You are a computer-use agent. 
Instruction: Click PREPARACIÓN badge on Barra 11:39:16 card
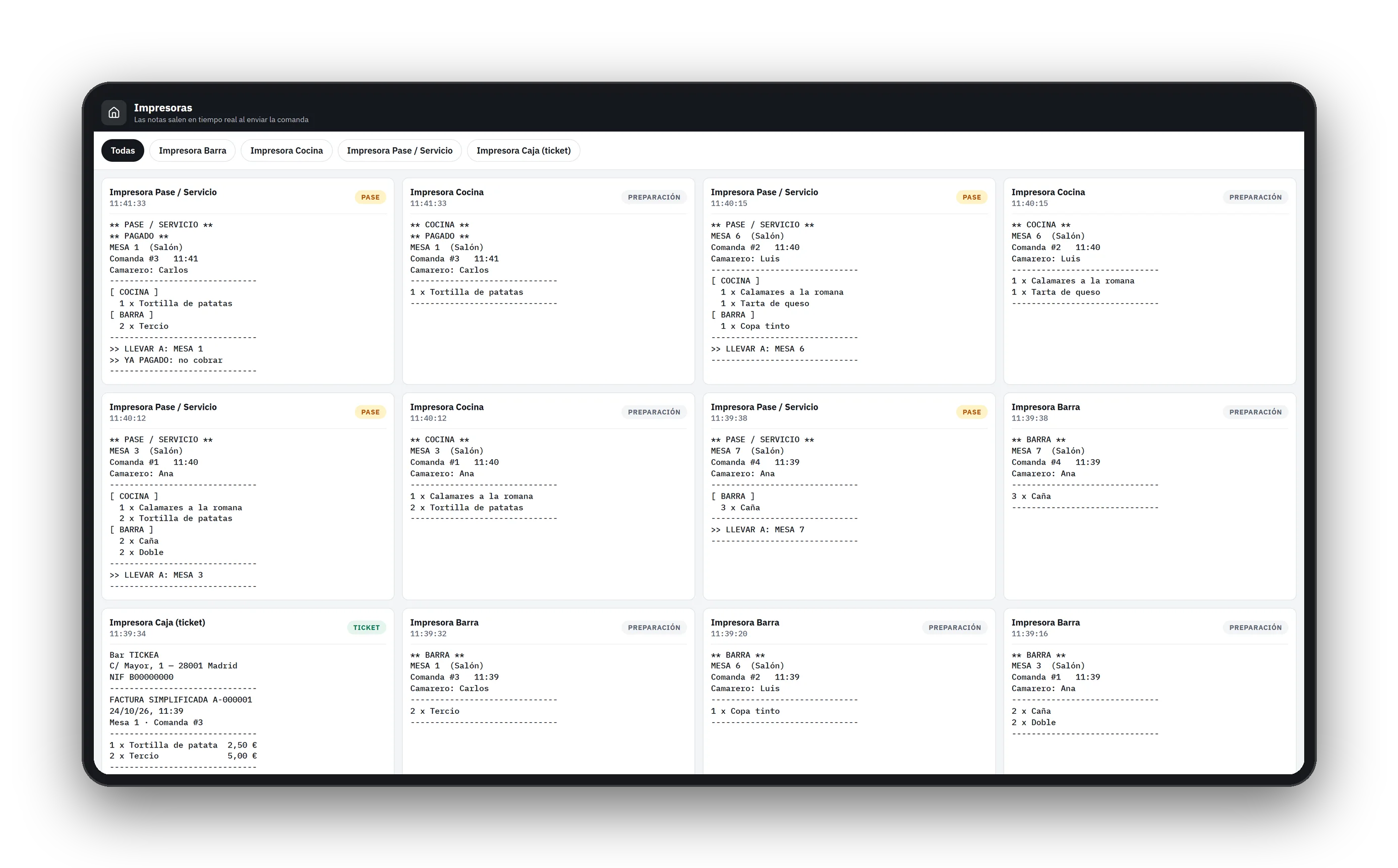point(1256,628)
